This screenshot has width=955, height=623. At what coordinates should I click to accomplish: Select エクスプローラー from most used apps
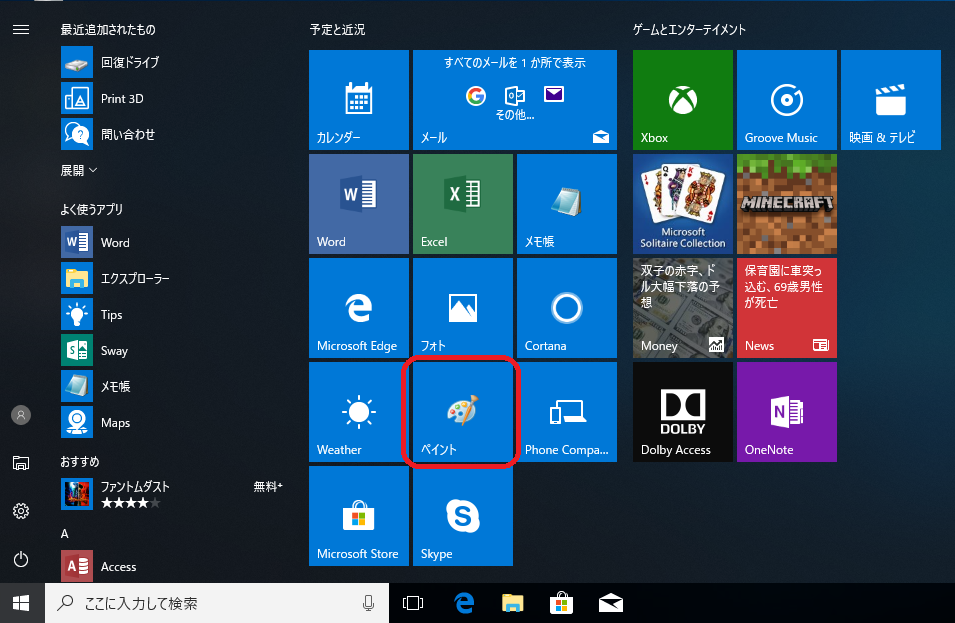click(x=135, y=278)
